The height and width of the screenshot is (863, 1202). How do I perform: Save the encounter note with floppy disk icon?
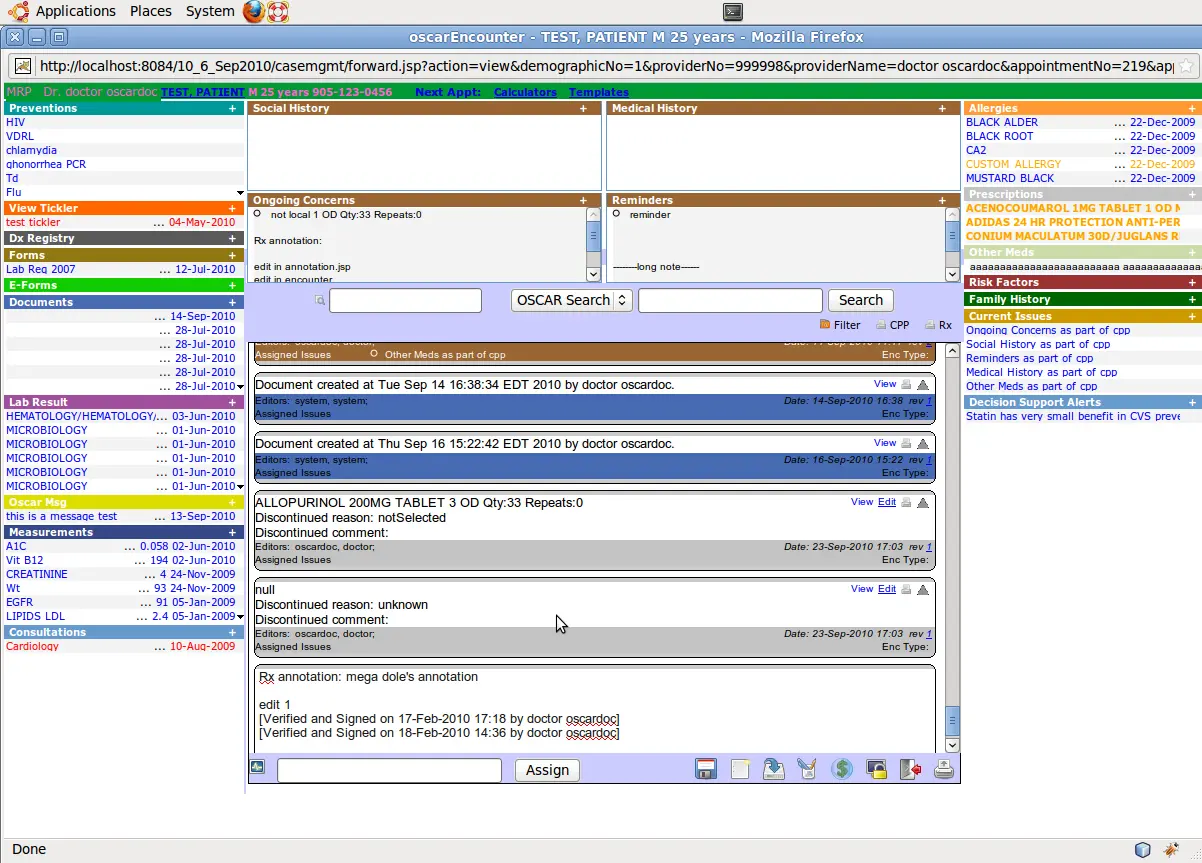tap(706, 770)
